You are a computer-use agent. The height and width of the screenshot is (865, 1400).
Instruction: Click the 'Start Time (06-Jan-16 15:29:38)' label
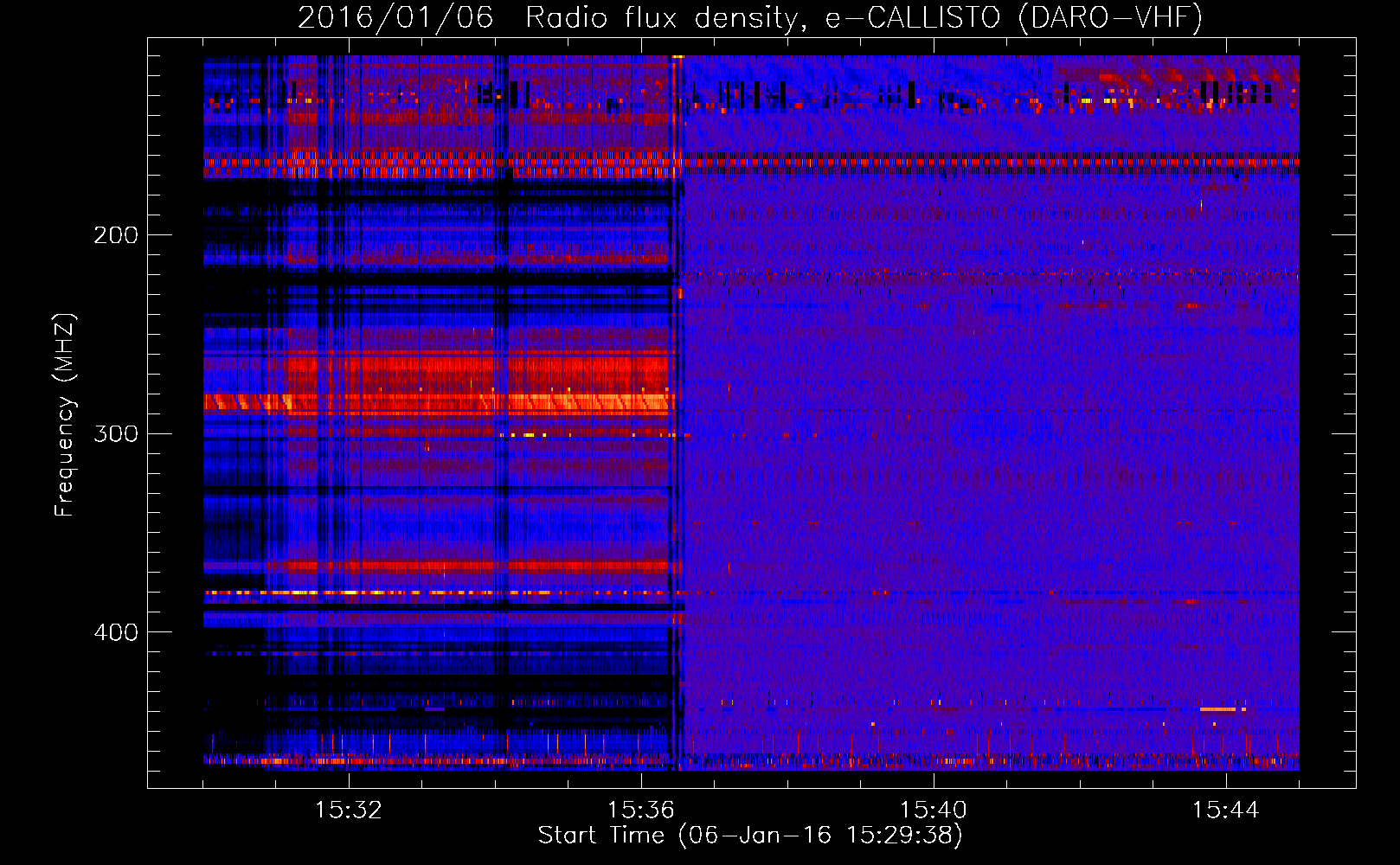point(750,836)
